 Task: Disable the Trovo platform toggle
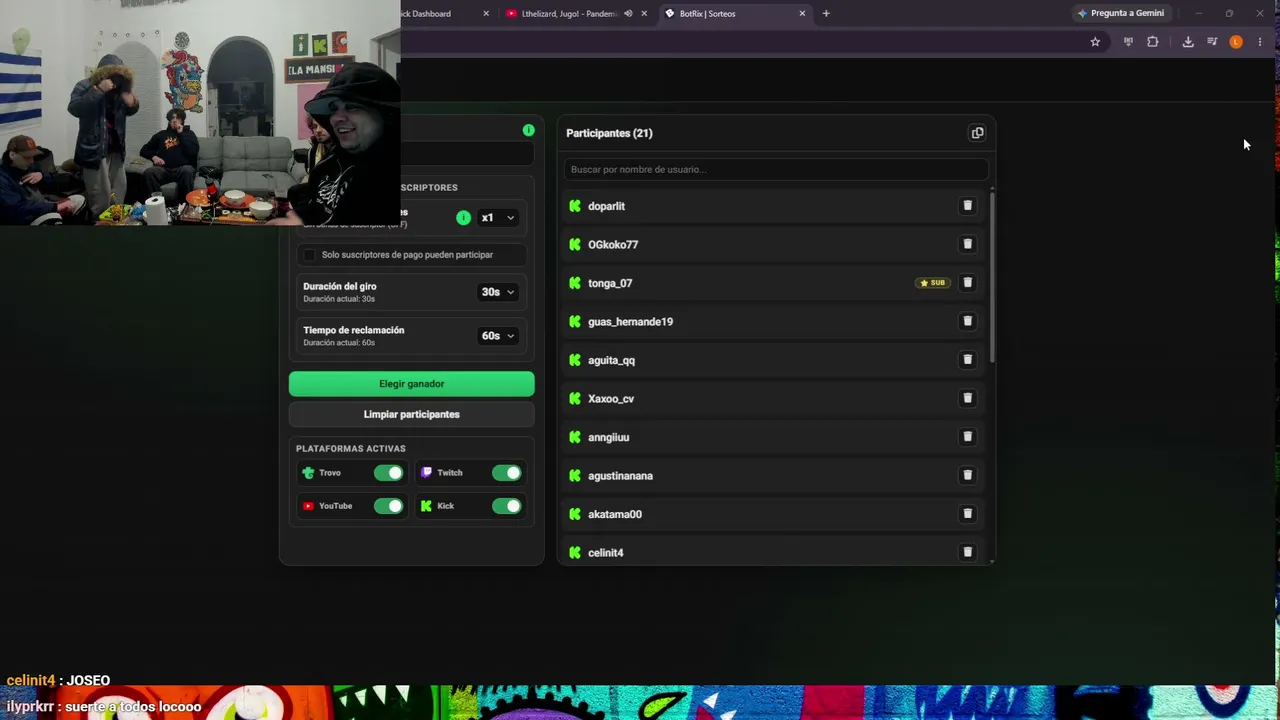(389, 473)
